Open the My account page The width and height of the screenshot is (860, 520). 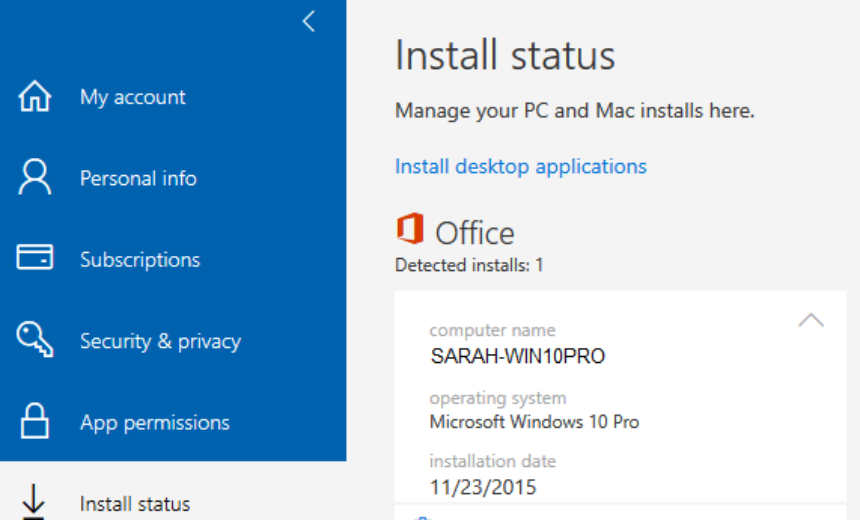tap(133, 98)
